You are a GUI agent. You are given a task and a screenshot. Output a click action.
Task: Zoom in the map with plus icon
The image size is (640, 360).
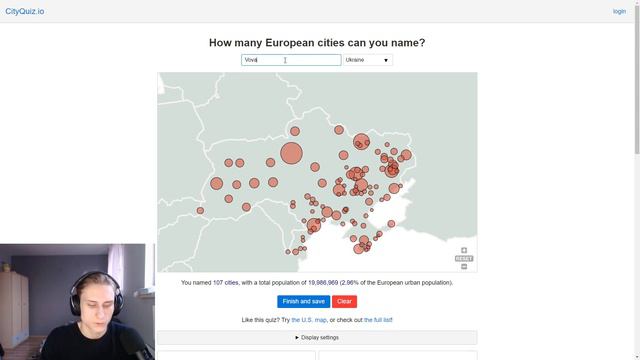(464, 250)
